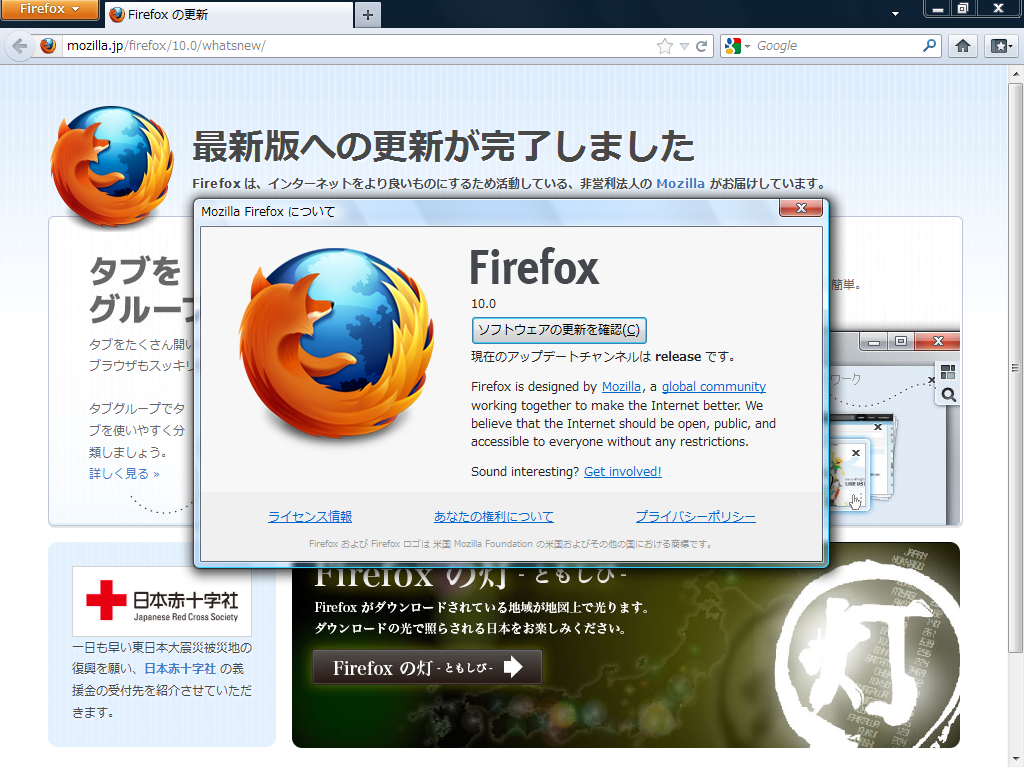
Task: Select the "Firefox の更新" tab
Action: click(229, 14)
